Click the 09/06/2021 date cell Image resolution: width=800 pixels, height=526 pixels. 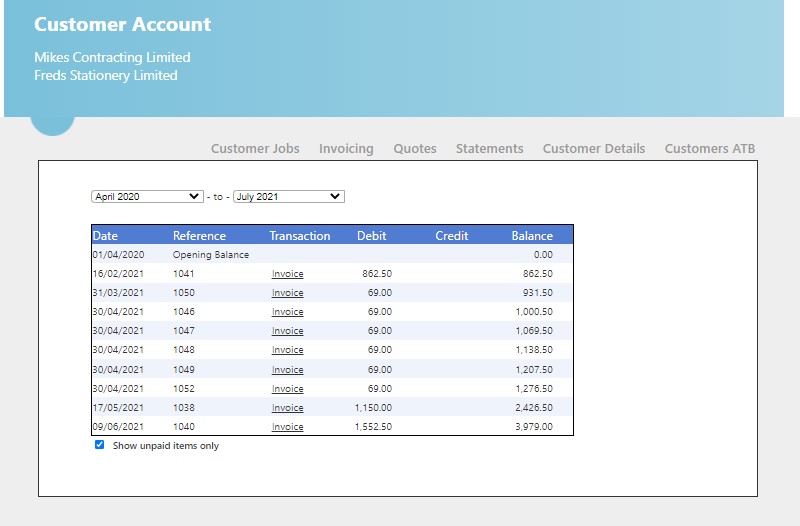point(118,426)
